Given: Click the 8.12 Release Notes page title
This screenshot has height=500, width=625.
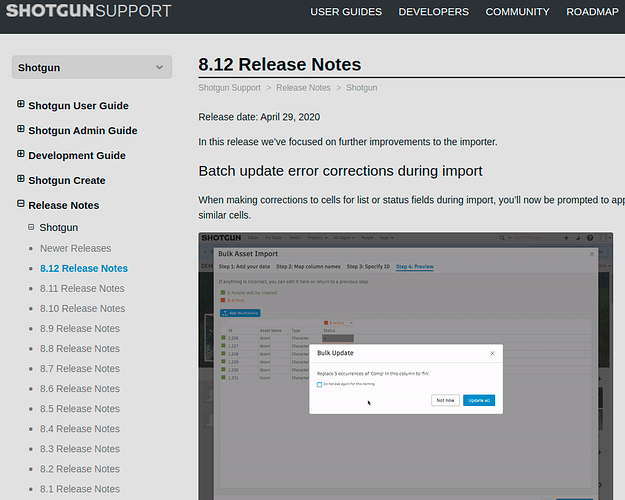Looking at the screenshot, I should coord(280,65).
